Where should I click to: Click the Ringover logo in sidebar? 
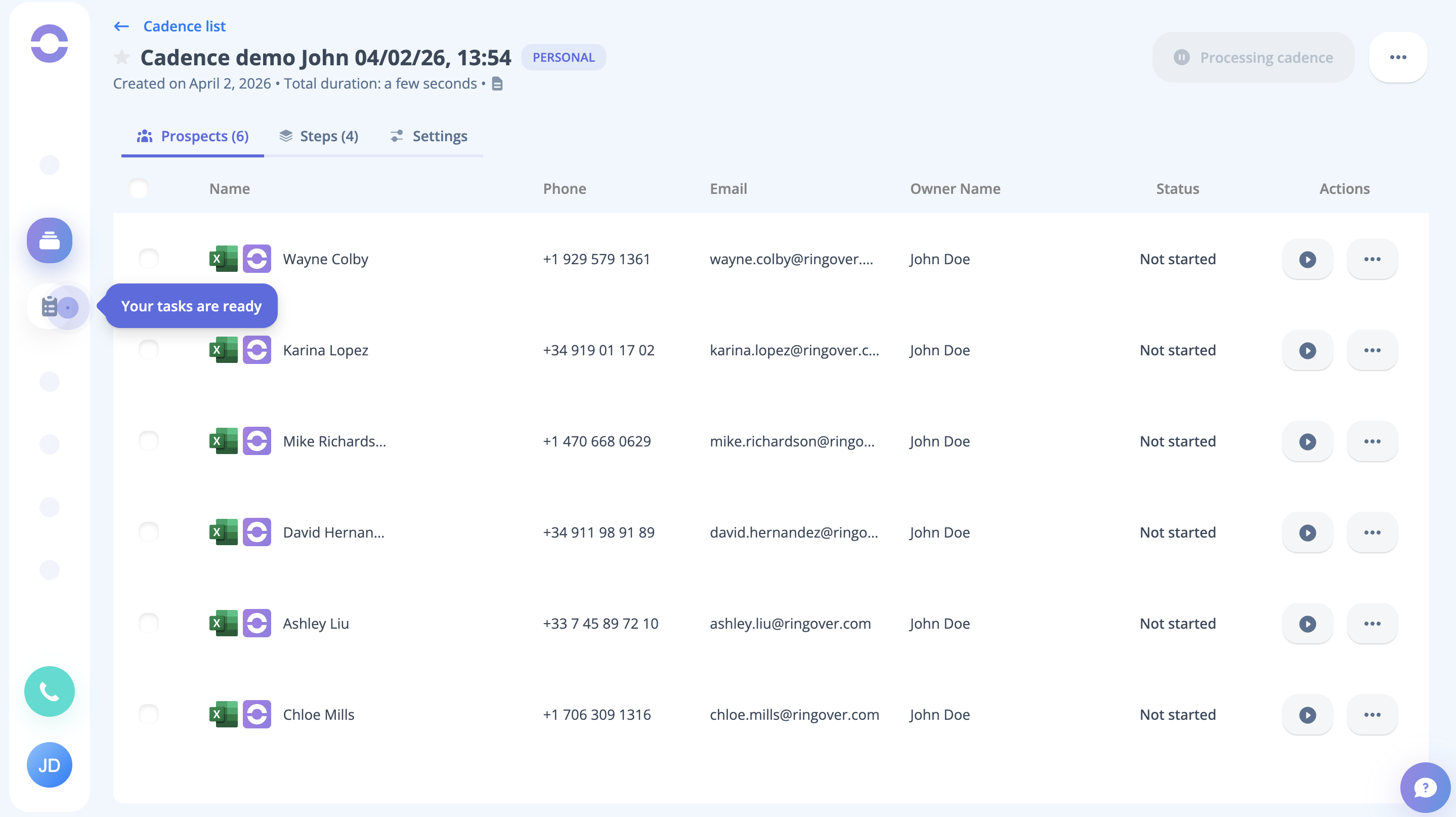(49, 44)
